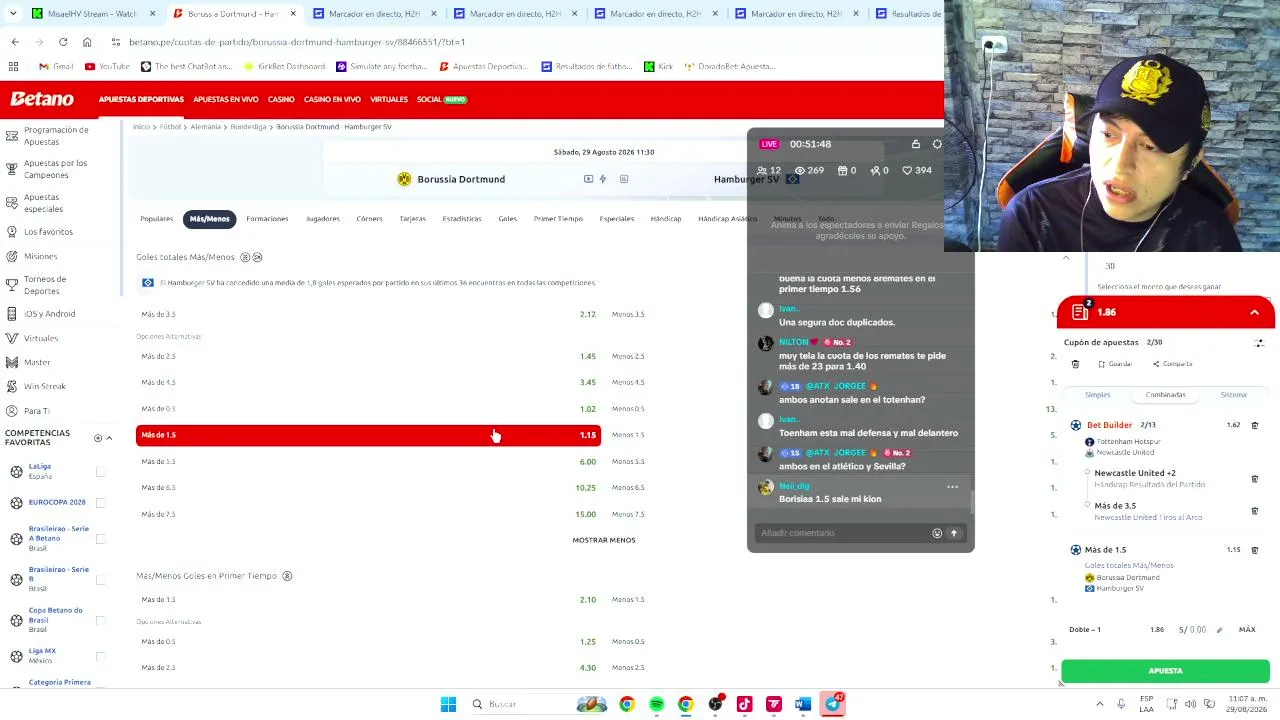Click the live stream play icon beside Borussia Dortmund

(x=588, y=179)
